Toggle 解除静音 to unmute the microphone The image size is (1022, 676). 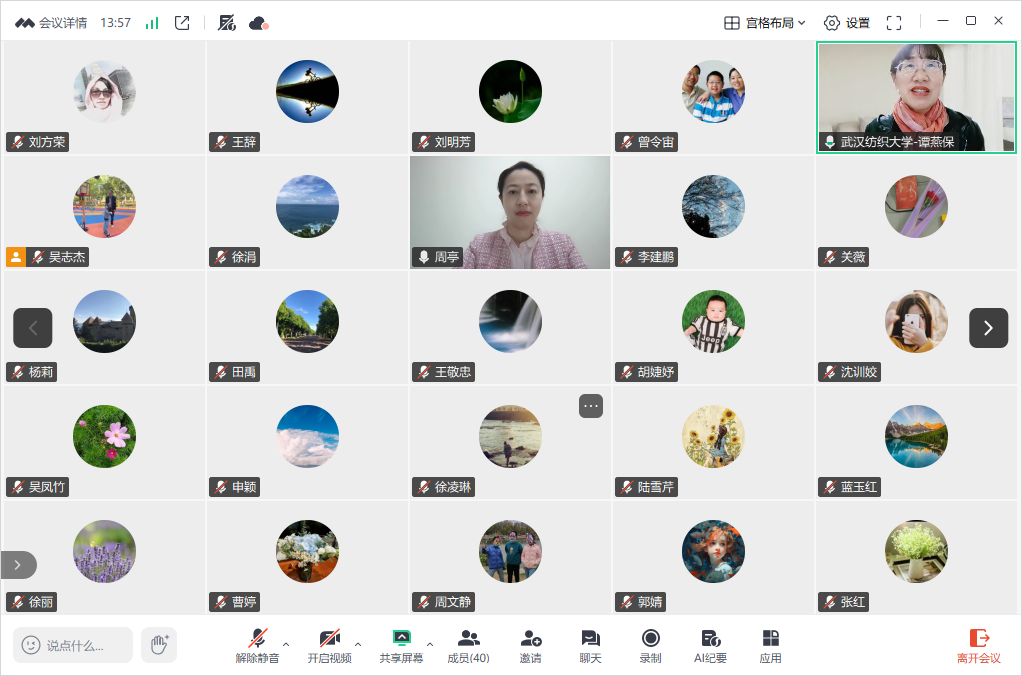(x=257, y=645)
